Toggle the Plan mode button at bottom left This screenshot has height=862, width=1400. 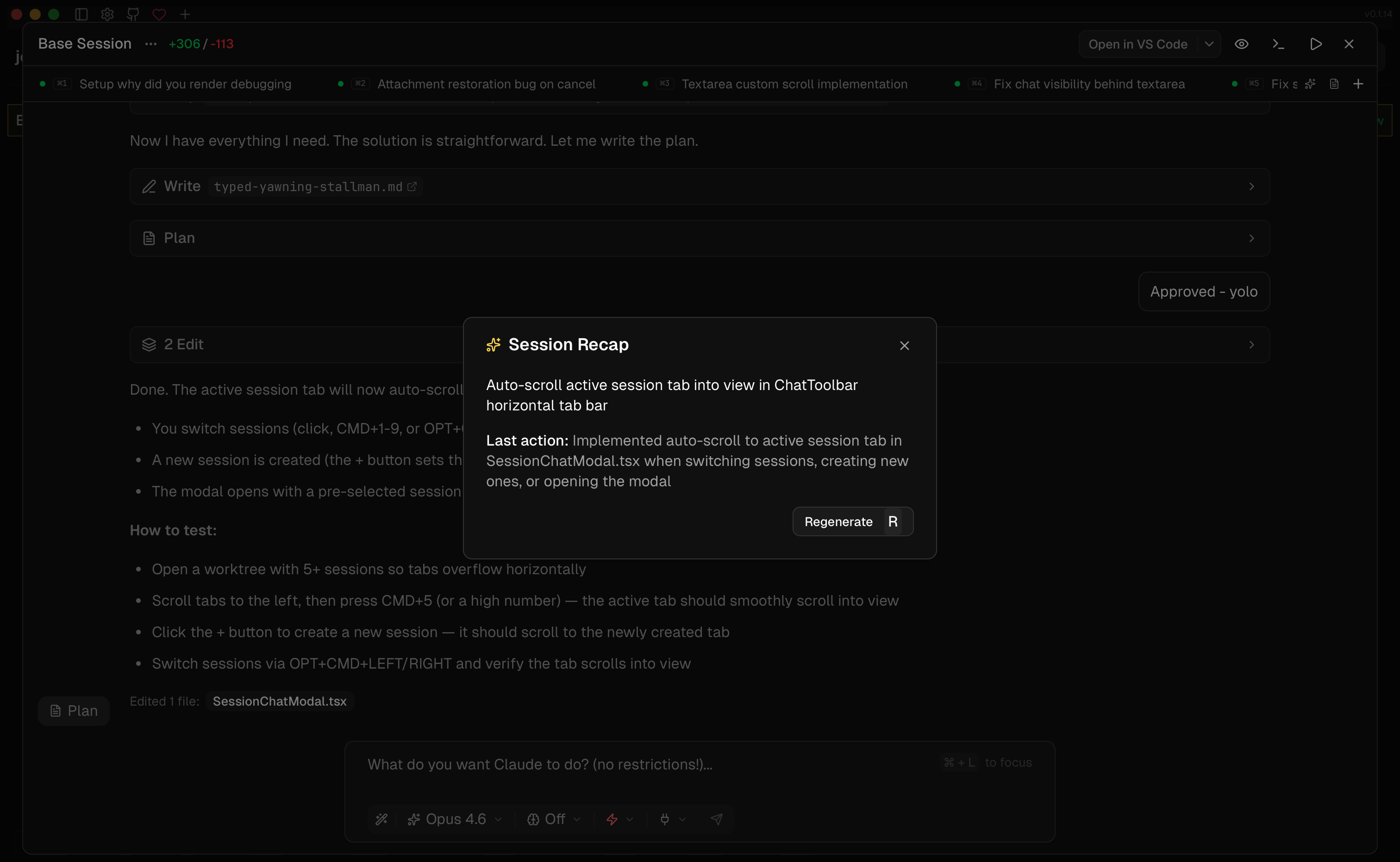pos(74,711)
